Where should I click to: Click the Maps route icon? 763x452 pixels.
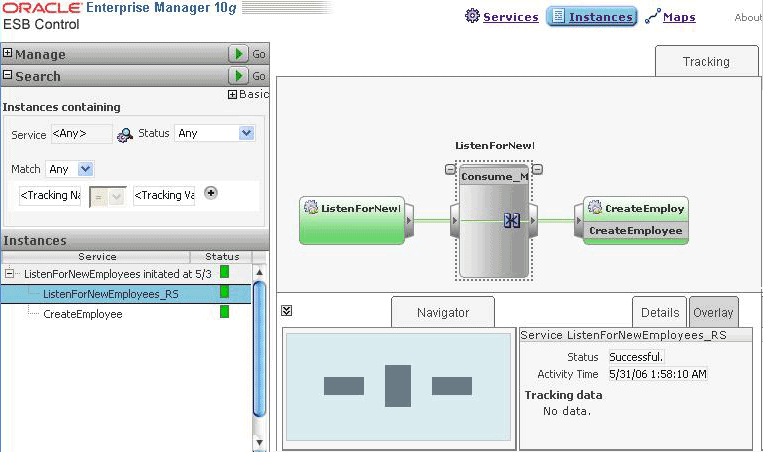[x=653, y=16]
